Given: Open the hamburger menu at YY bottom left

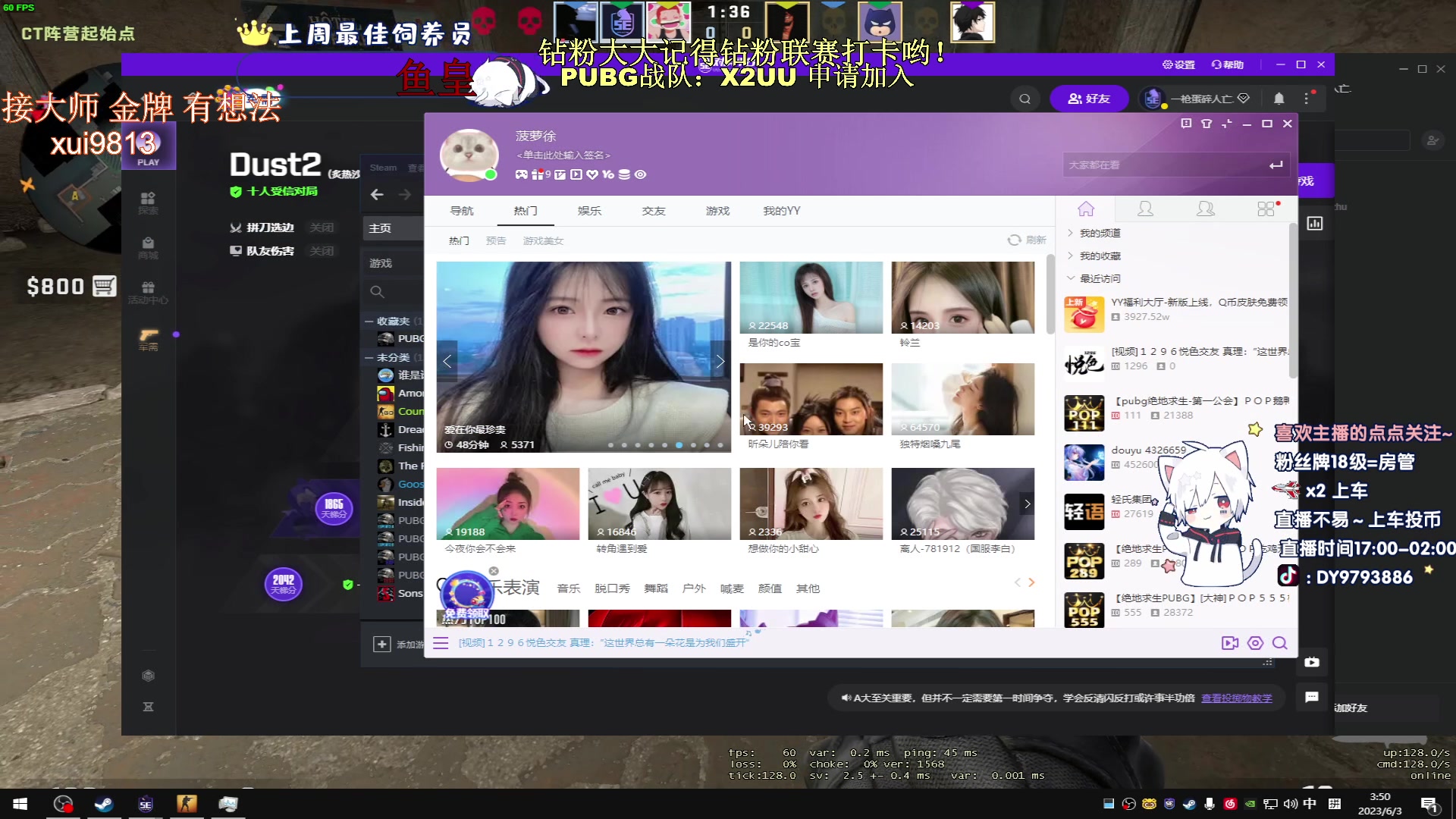Looking at the screenshot, I should click(441, 643).
